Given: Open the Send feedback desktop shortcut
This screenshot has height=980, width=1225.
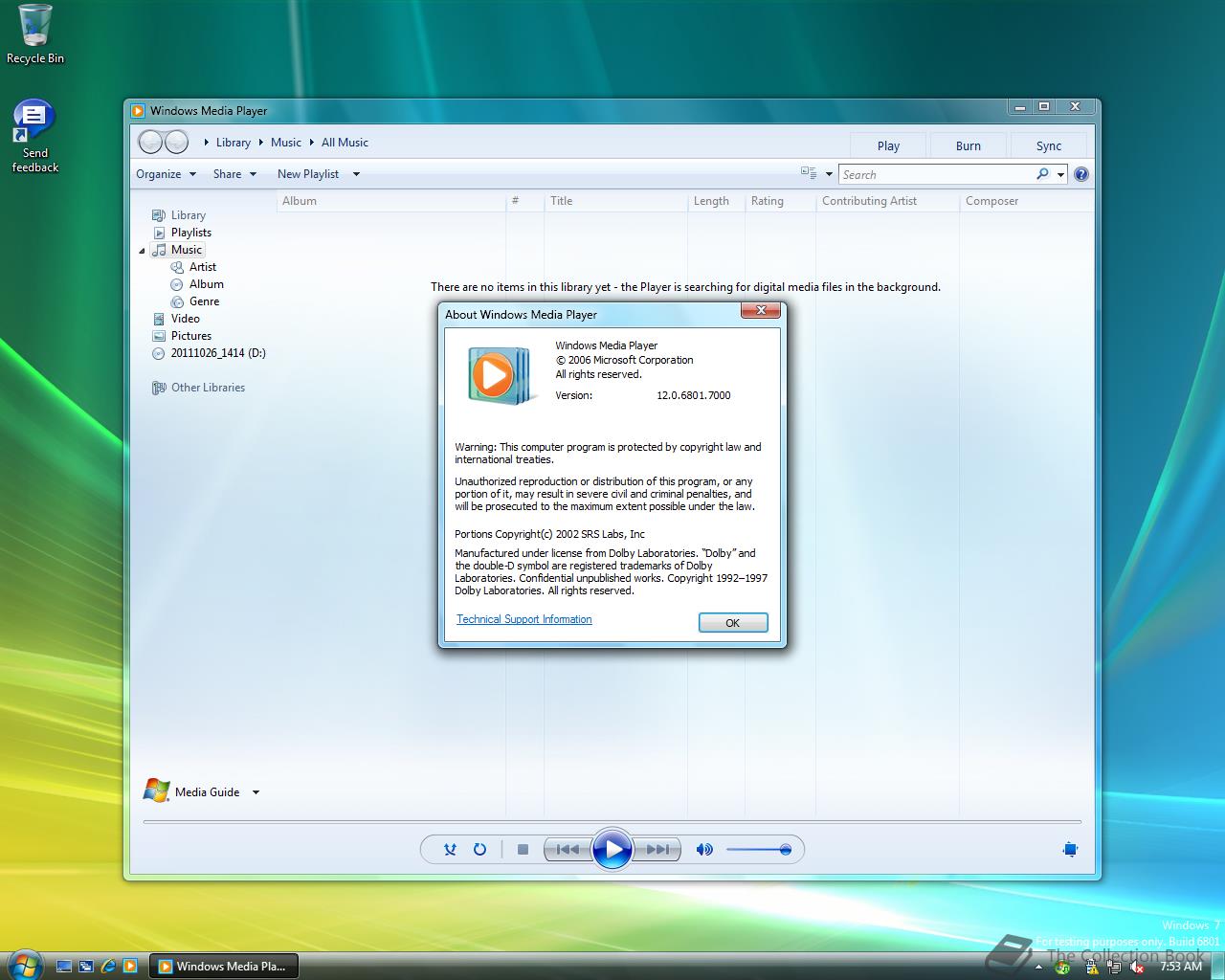Looking at the screenshot, I should tap(34, 136).
